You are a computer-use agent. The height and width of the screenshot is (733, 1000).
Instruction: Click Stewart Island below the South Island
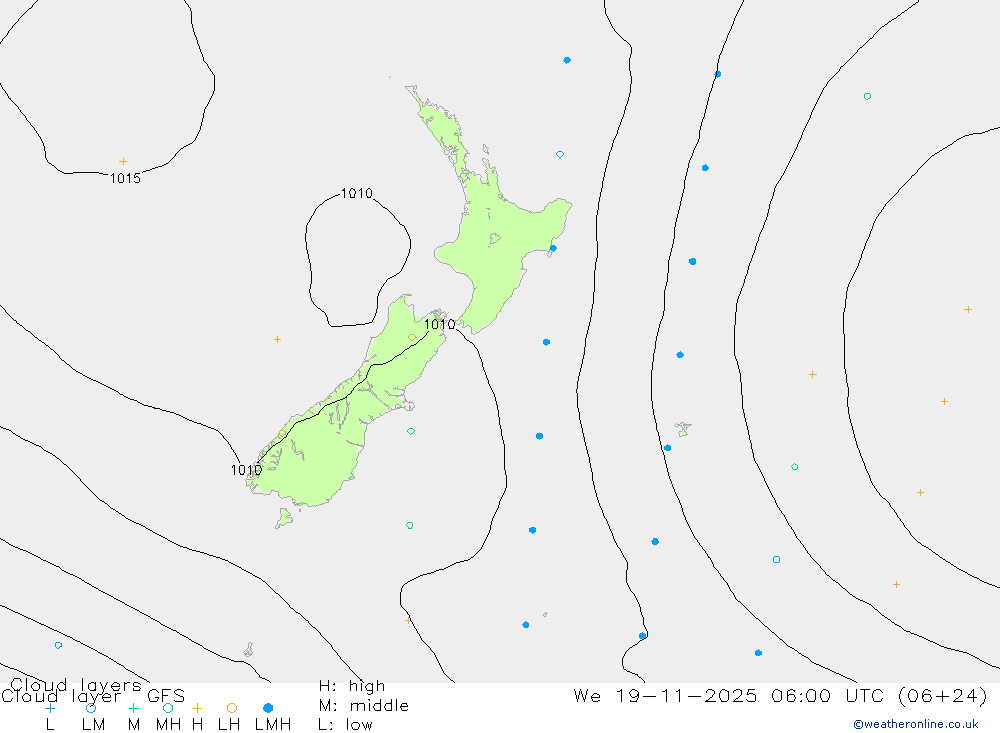(x=284, y=518)
